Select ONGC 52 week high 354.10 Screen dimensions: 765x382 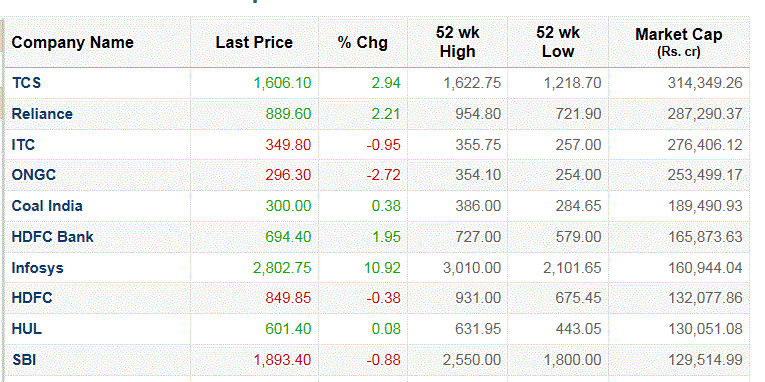click(478, 175)
